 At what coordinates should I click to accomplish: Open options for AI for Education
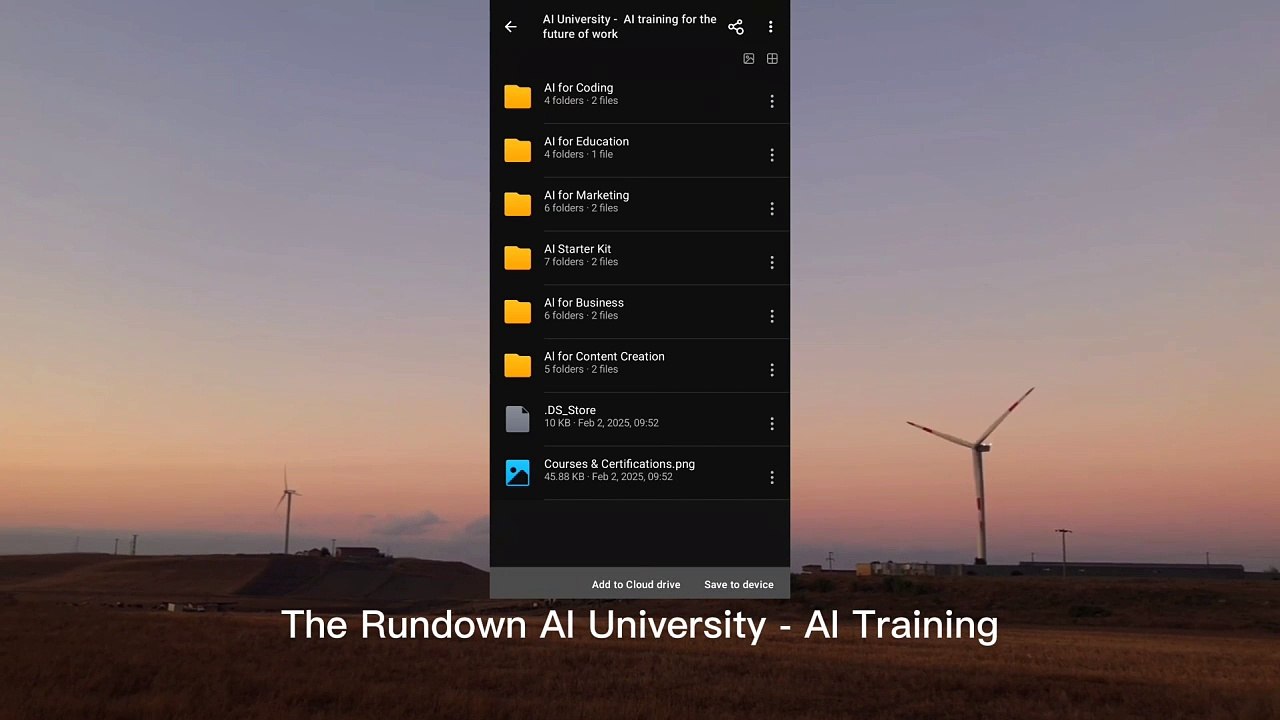coord(772,155)
